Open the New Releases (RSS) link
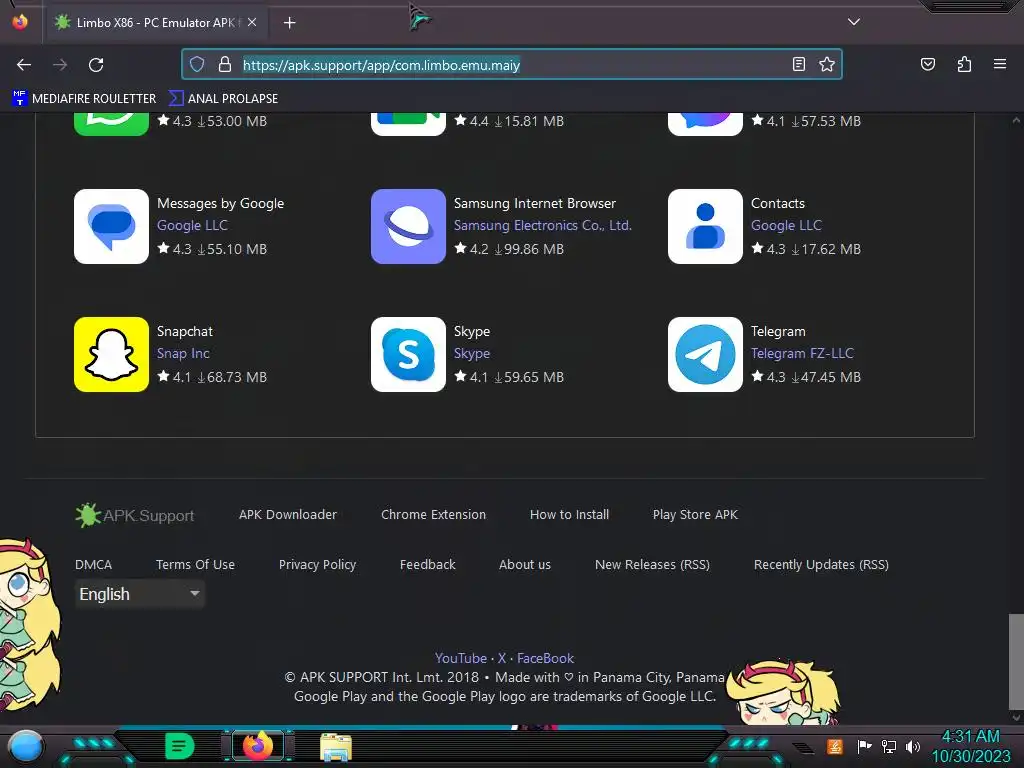Viewport: 1024px width, 768px height. (652, 564)
